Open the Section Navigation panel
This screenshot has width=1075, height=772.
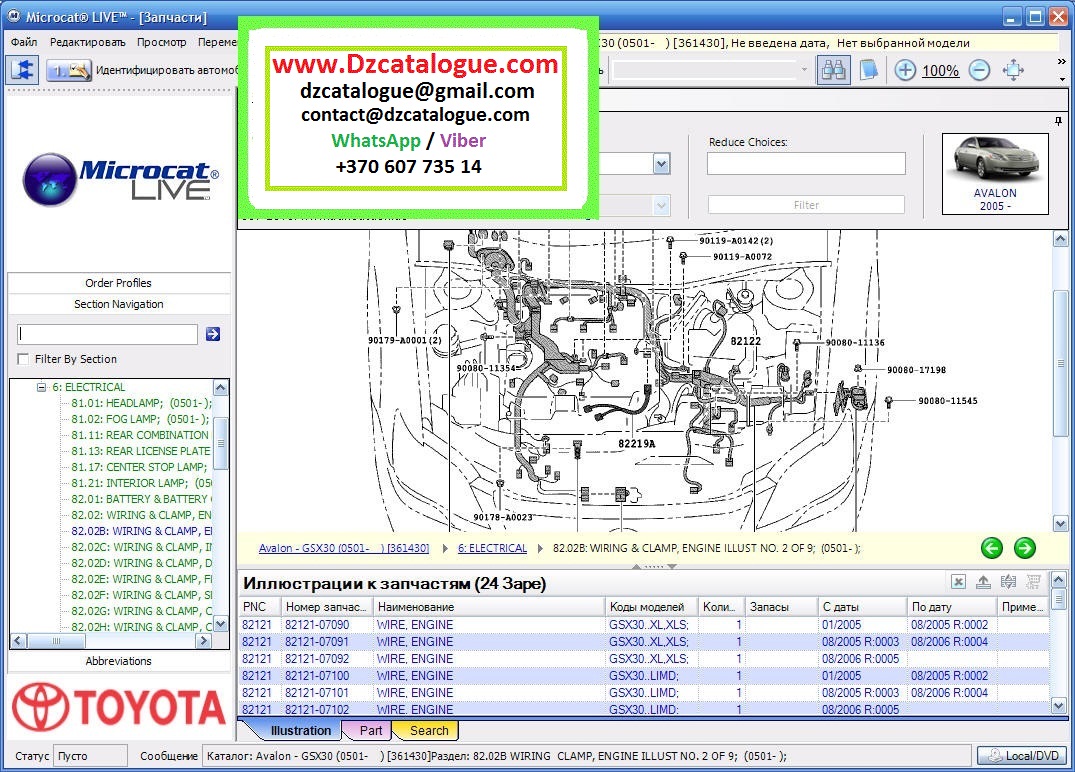click(119, 304)
